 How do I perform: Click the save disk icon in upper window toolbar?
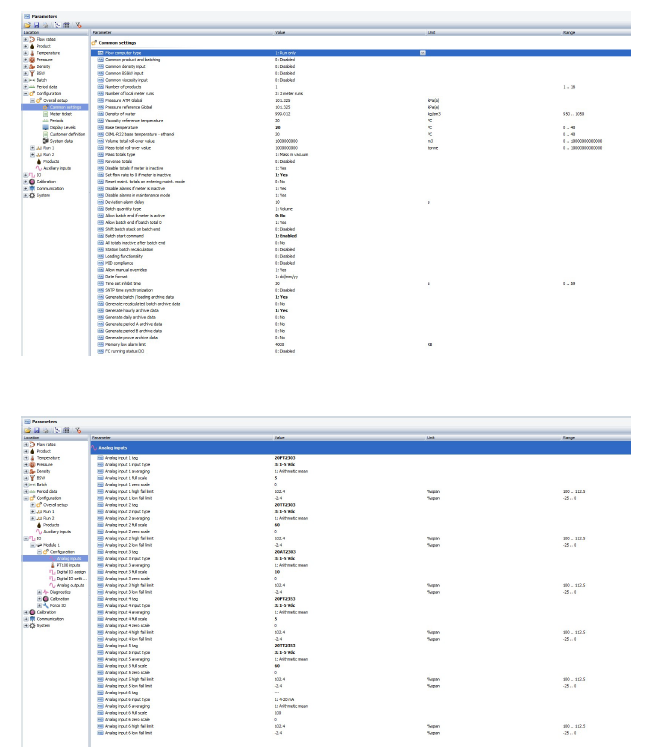(36, 25)
